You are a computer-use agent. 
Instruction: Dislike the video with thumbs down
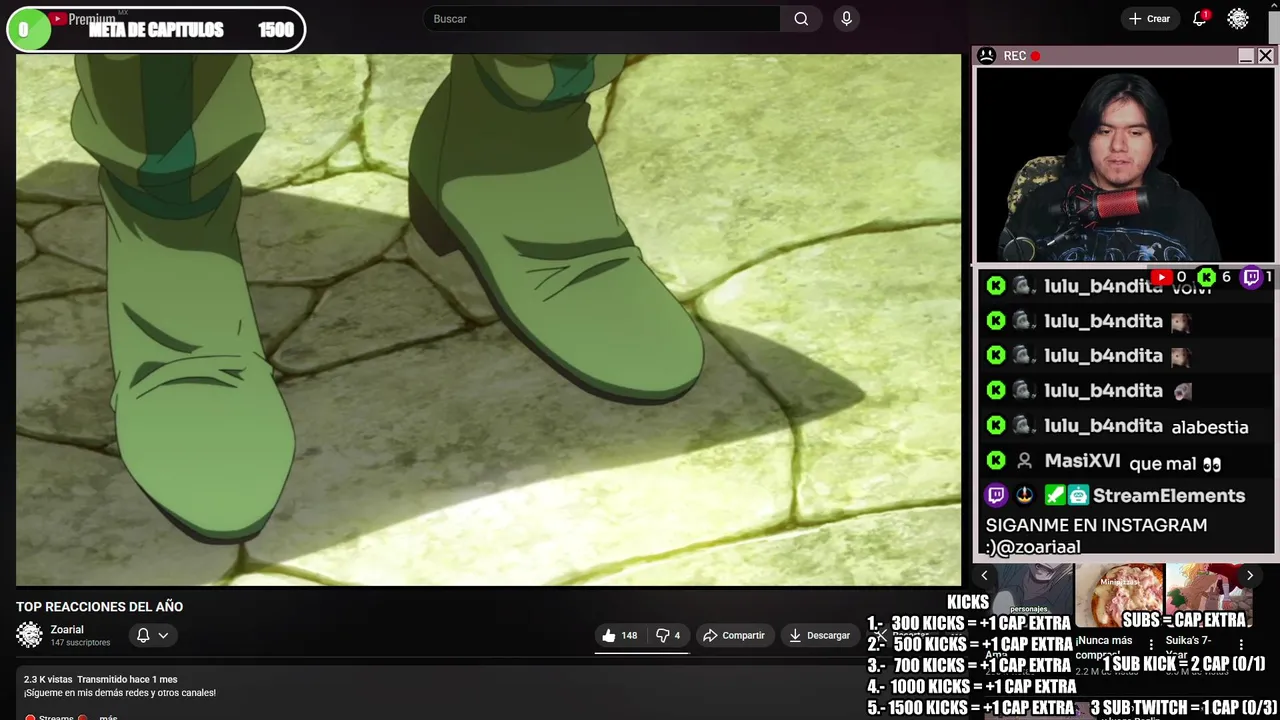coord(667,635)
